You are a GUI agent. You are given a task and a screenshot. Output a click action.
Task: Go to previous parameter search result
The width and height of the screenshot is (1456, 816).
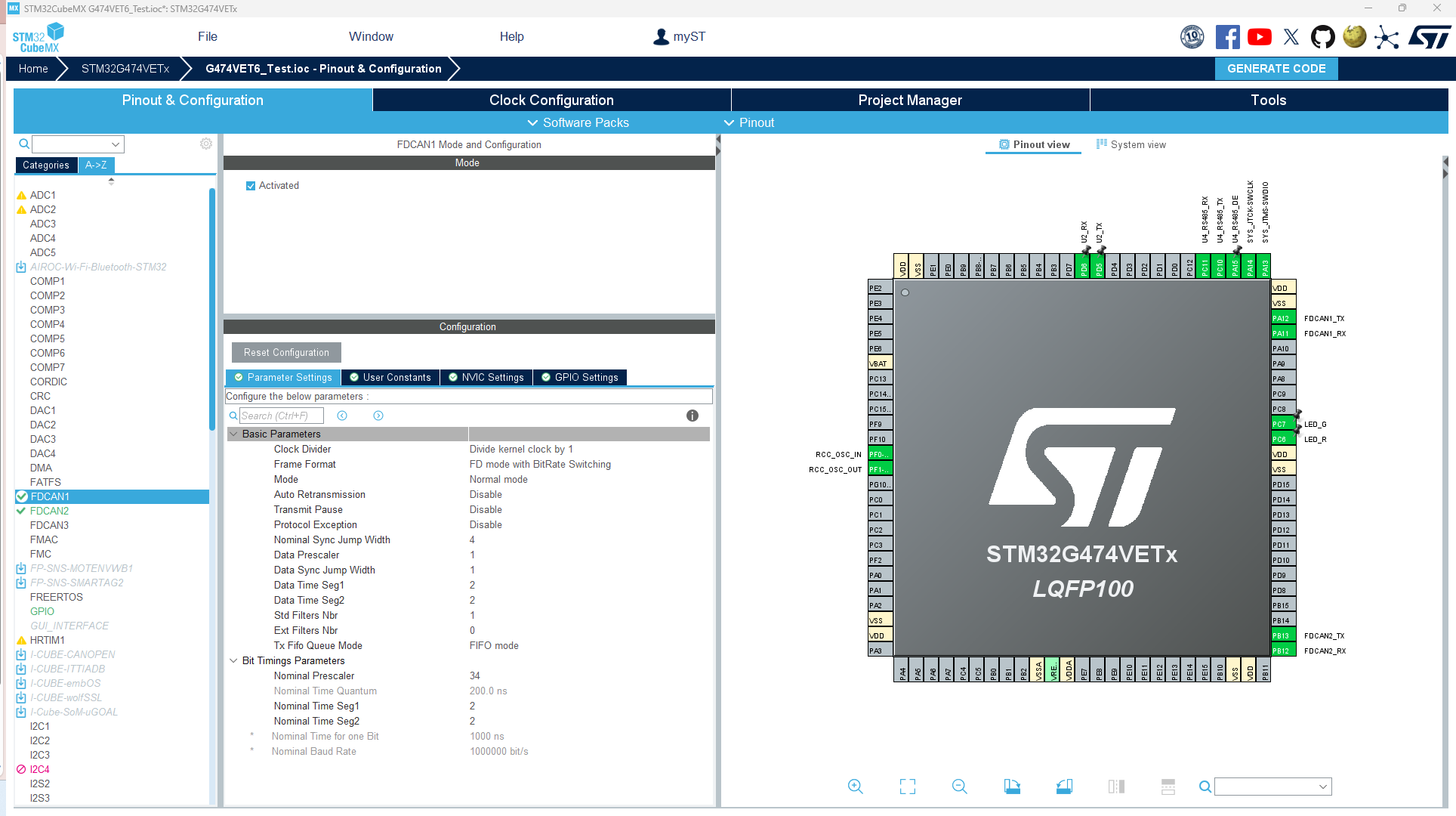342,416
